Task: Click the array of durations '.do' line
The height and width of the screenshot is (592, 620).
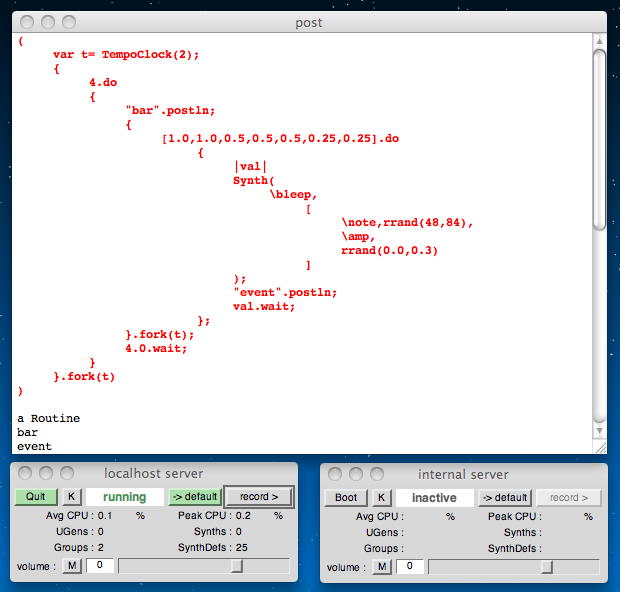Action: [x=280, y=138]
